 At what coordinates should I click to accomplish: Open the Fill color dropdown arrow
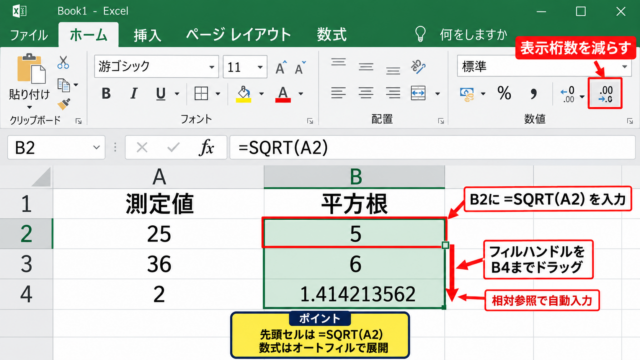pos(261,94)
